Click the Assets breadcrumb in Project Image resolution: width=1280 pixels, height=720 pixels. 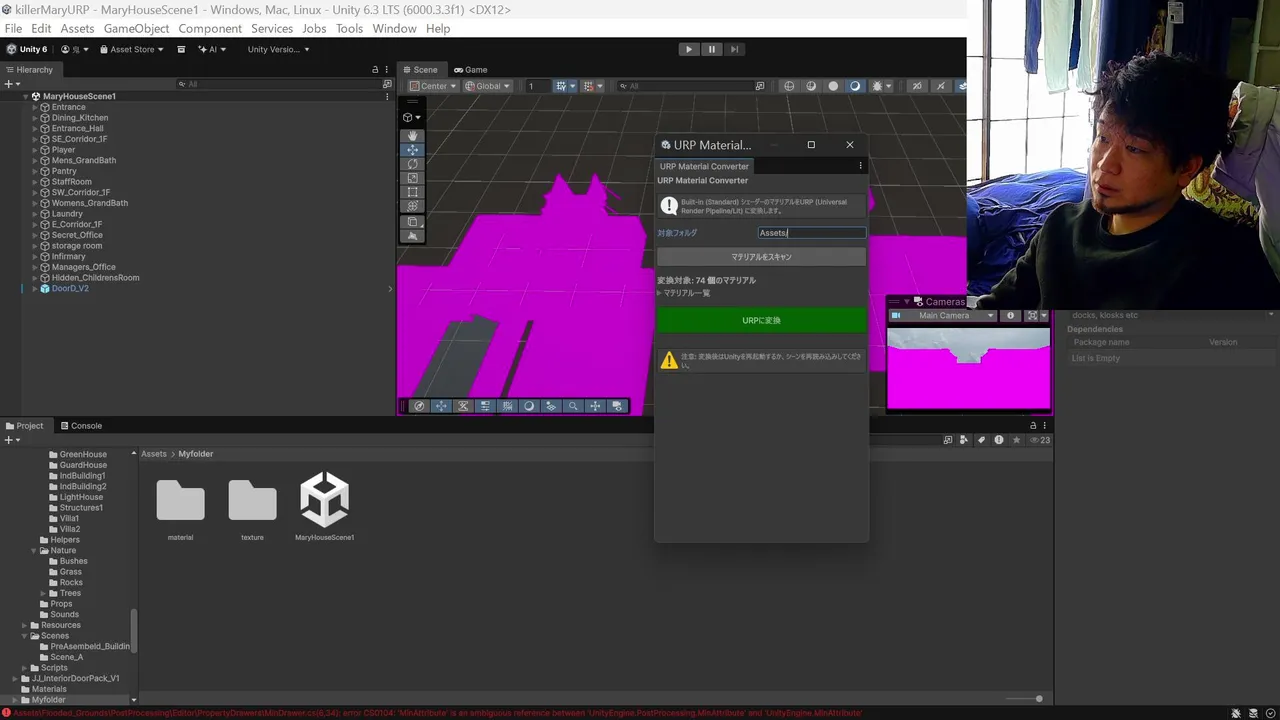point(153,454)
